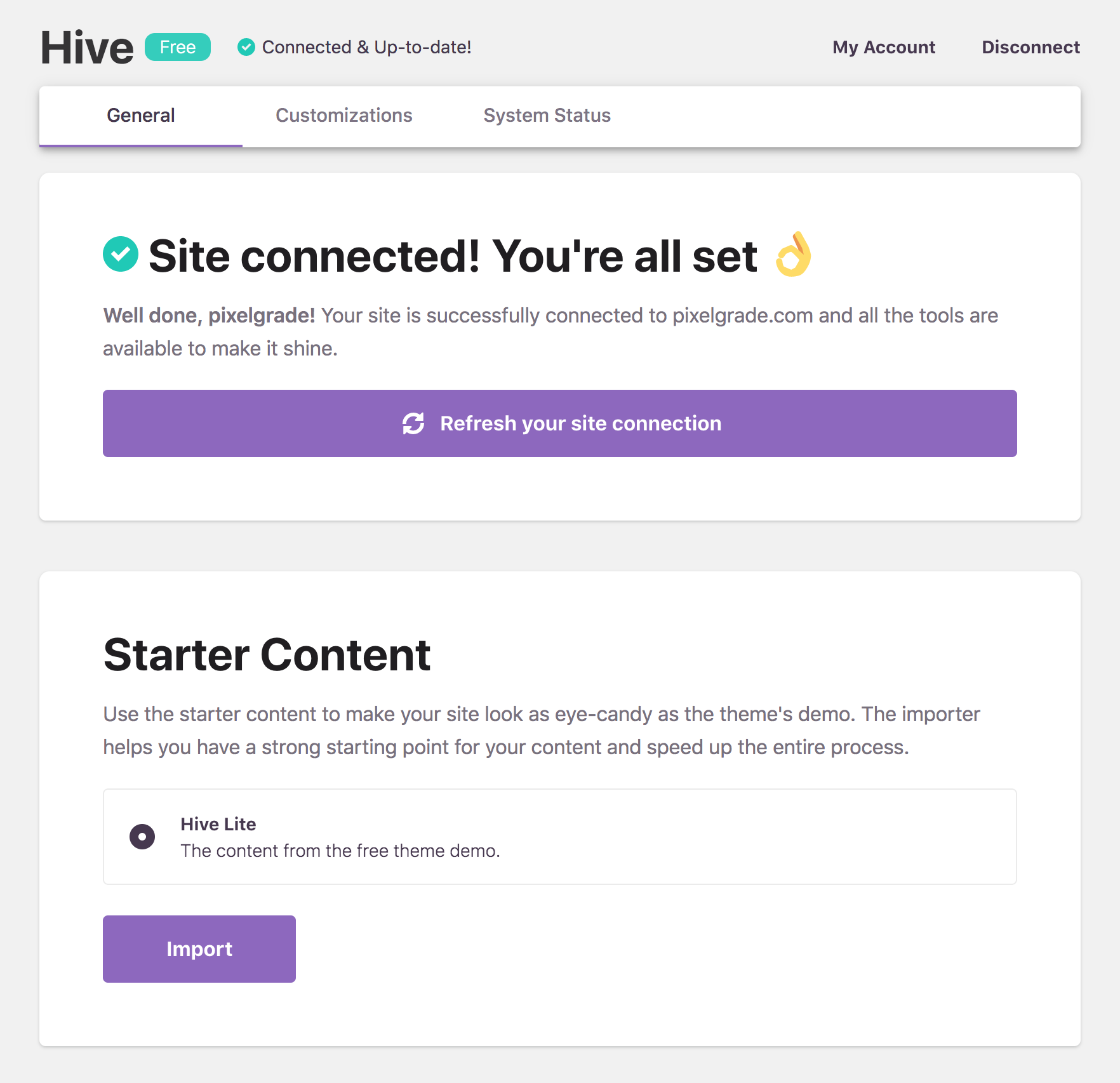This screenshot has width=1120, height=1083.
Task: Click the Import button
Action: [199, 949]
